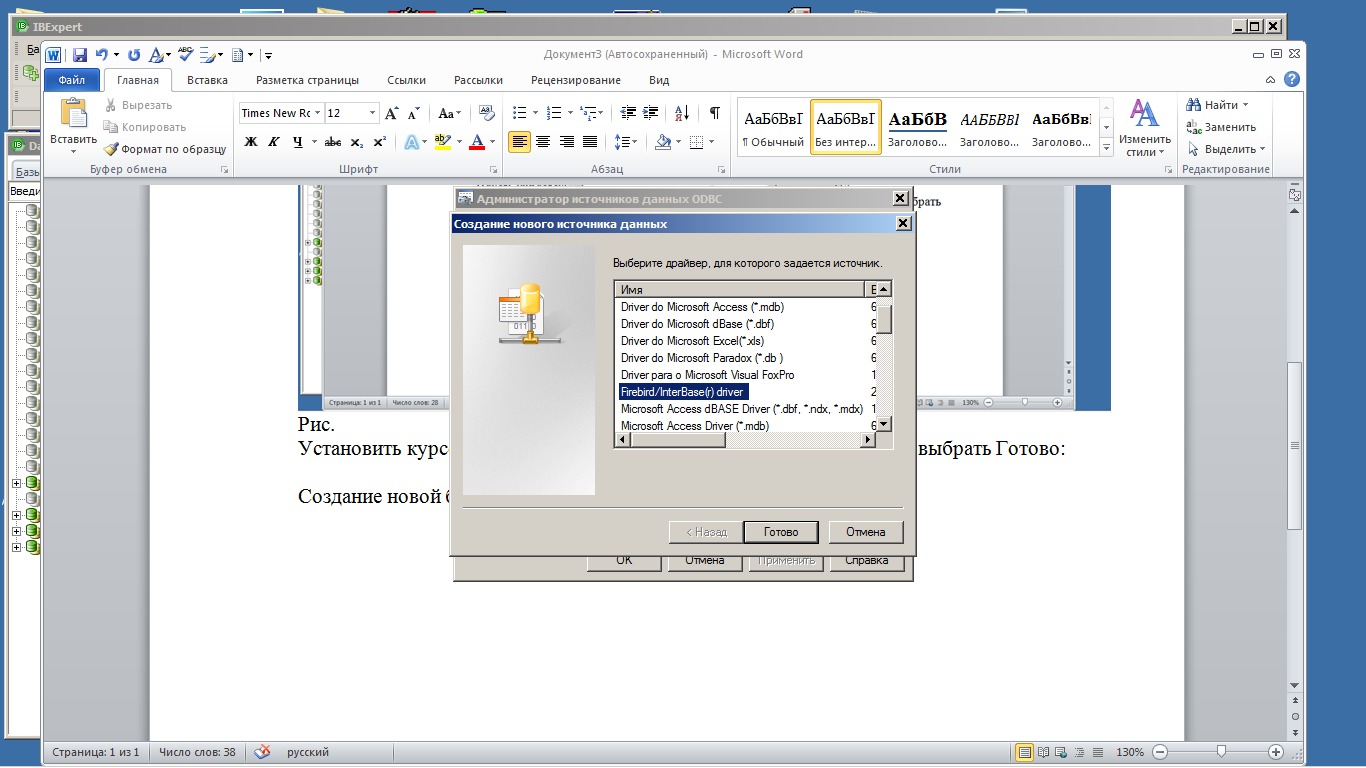
Task: Switch to the Вид ribbon tab
Action: [x=659, y=80]
